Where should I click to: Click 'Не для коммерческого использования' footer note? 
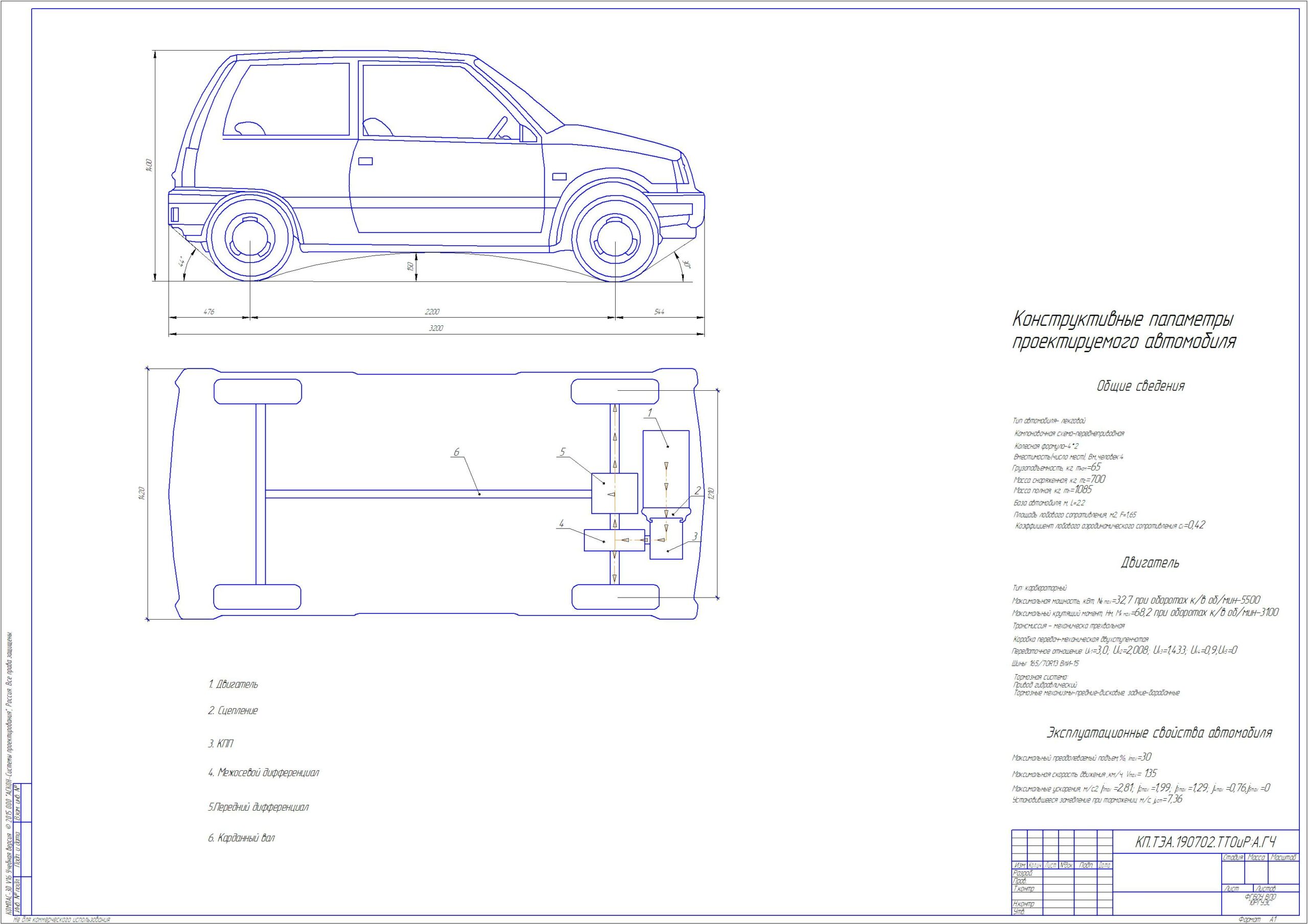61,920
